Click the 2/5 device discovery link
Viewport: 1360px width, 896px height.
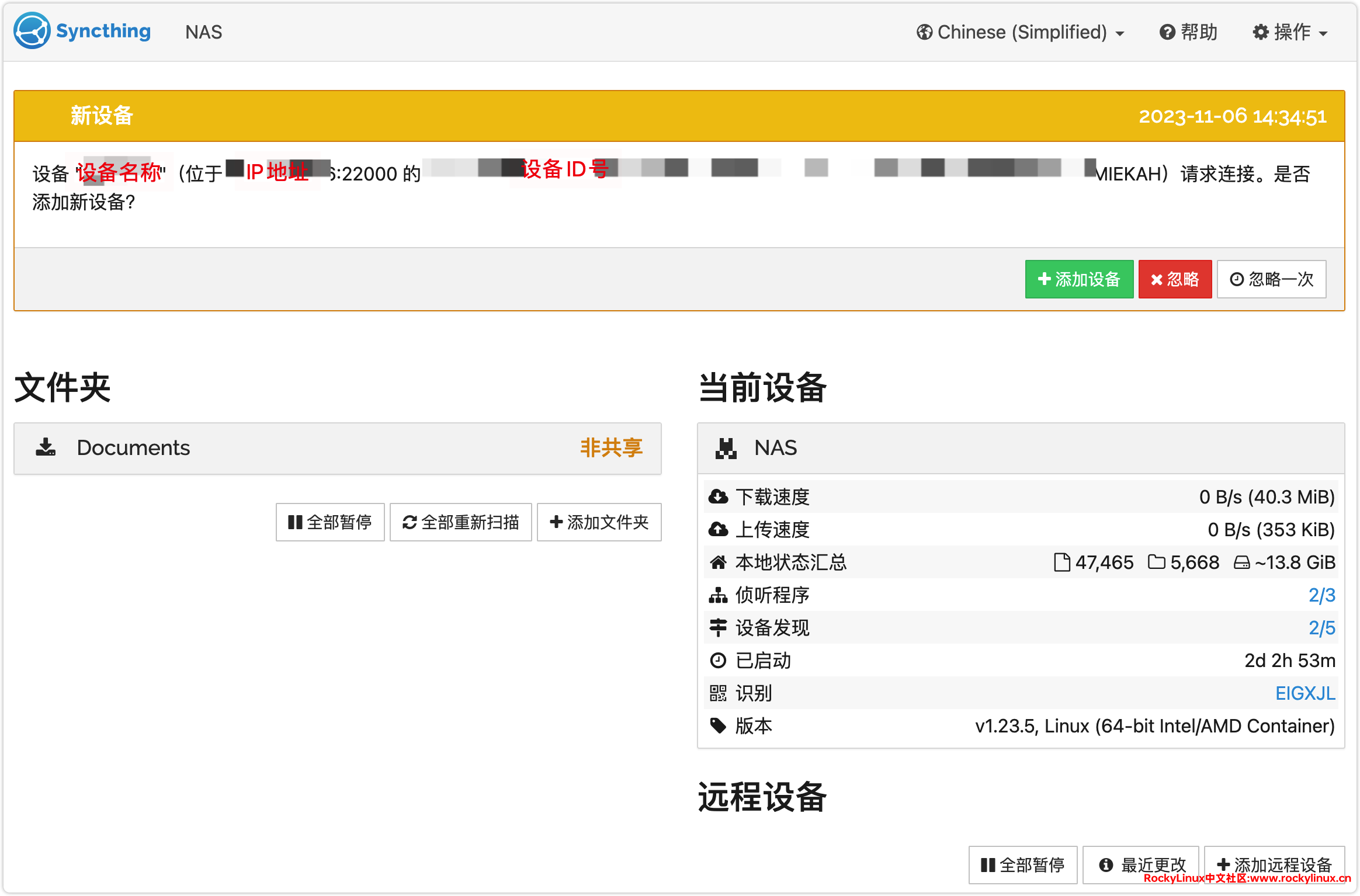pos(1321,628)
